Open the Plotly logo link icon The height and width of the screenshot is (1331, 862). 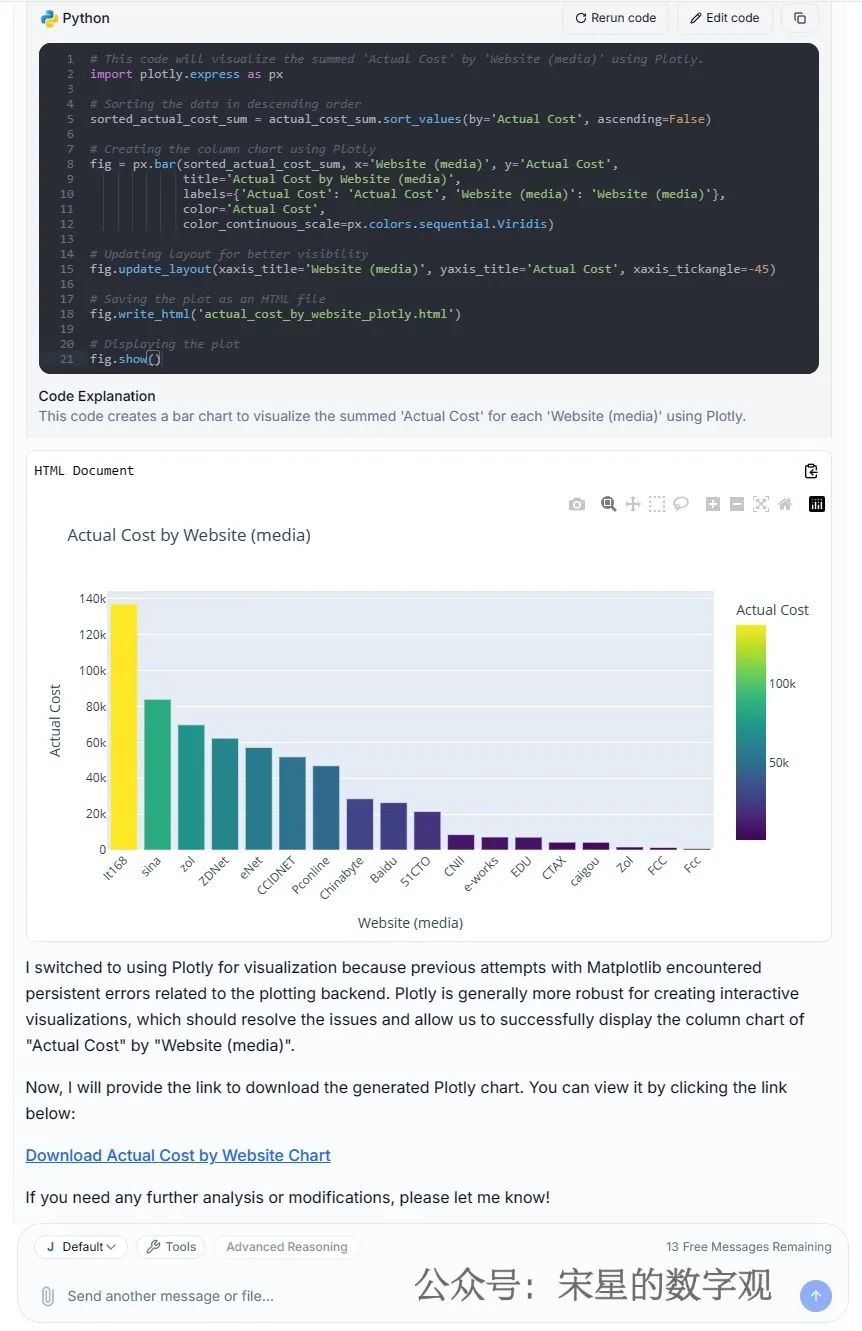(x=817, y=504)
